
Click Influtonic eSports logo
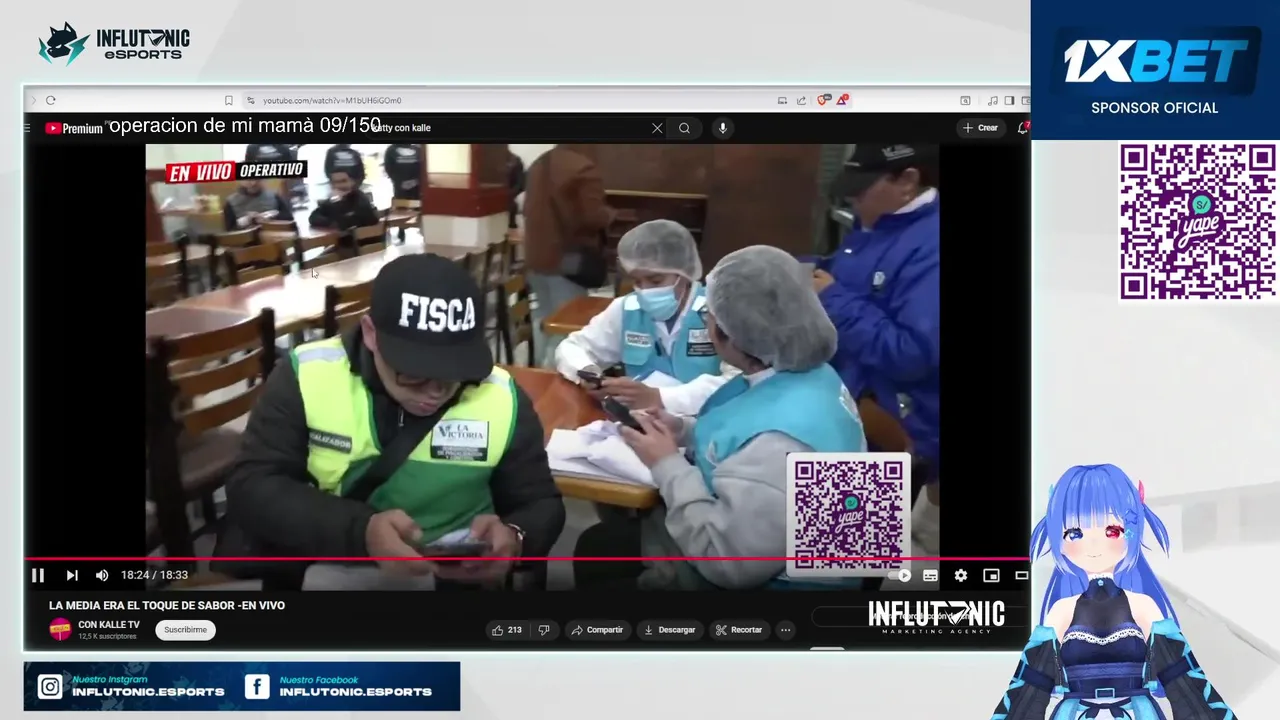114,44
